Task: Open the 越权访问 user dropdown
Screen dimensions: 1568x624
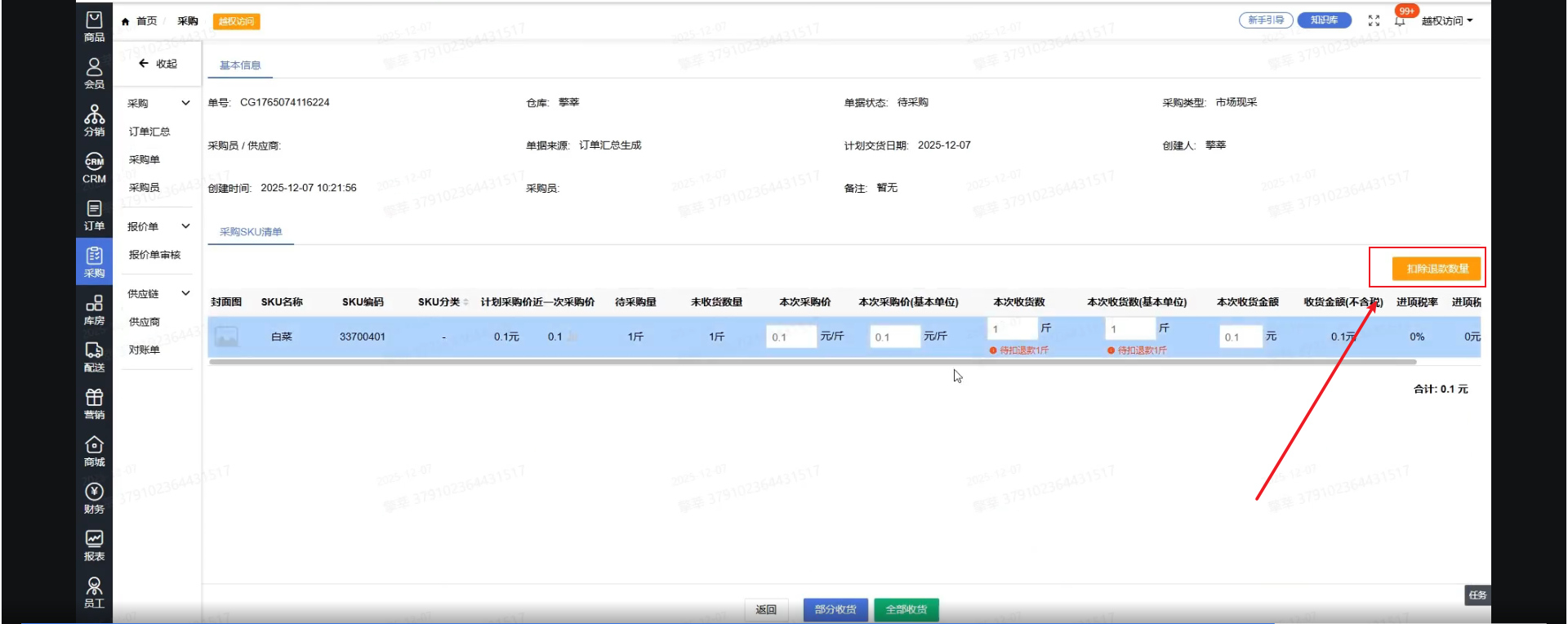Action: pyautogui.click(x=1446, y=21)
